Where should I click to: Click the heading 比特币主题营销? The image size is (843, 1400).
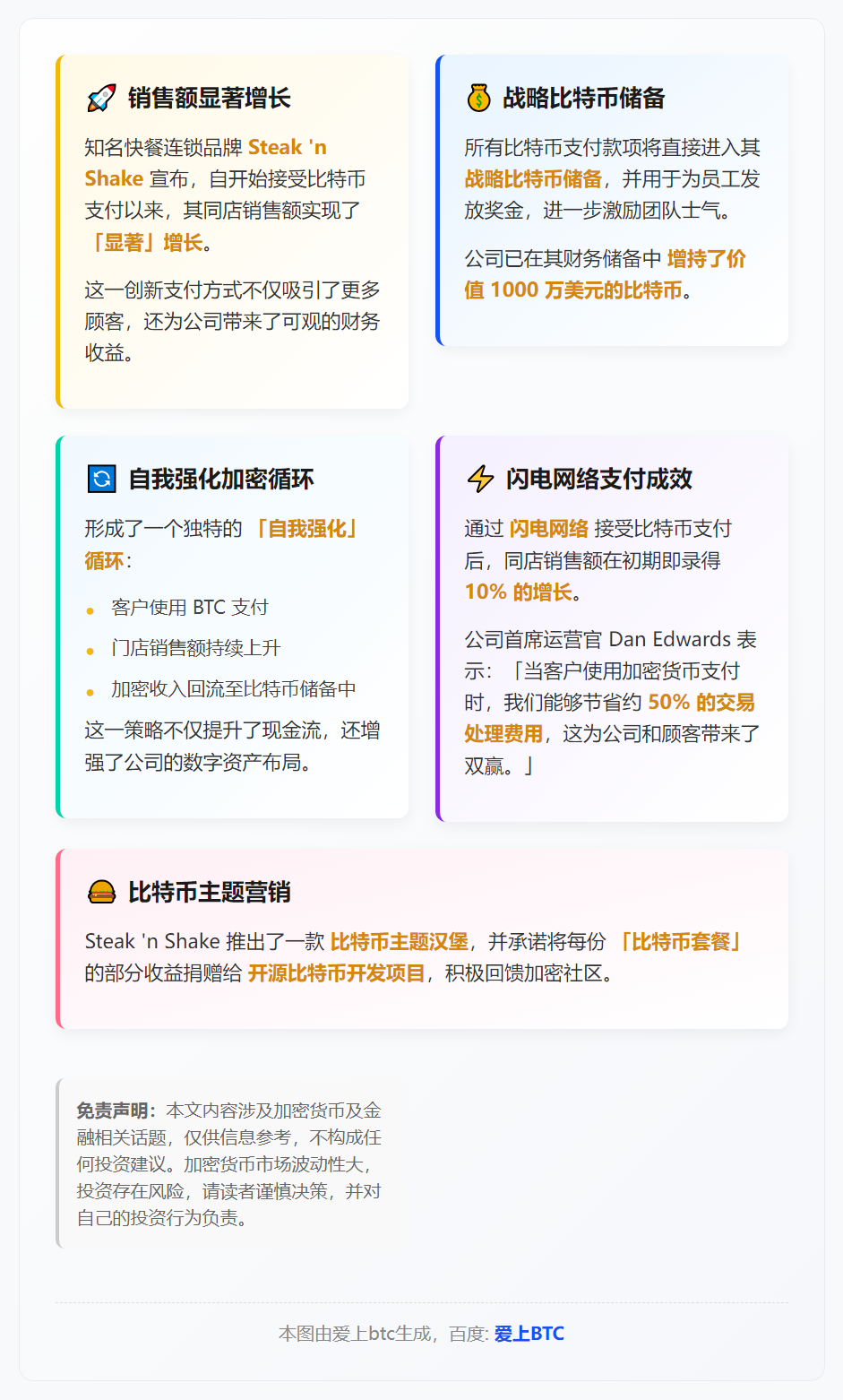coord(209,892)
